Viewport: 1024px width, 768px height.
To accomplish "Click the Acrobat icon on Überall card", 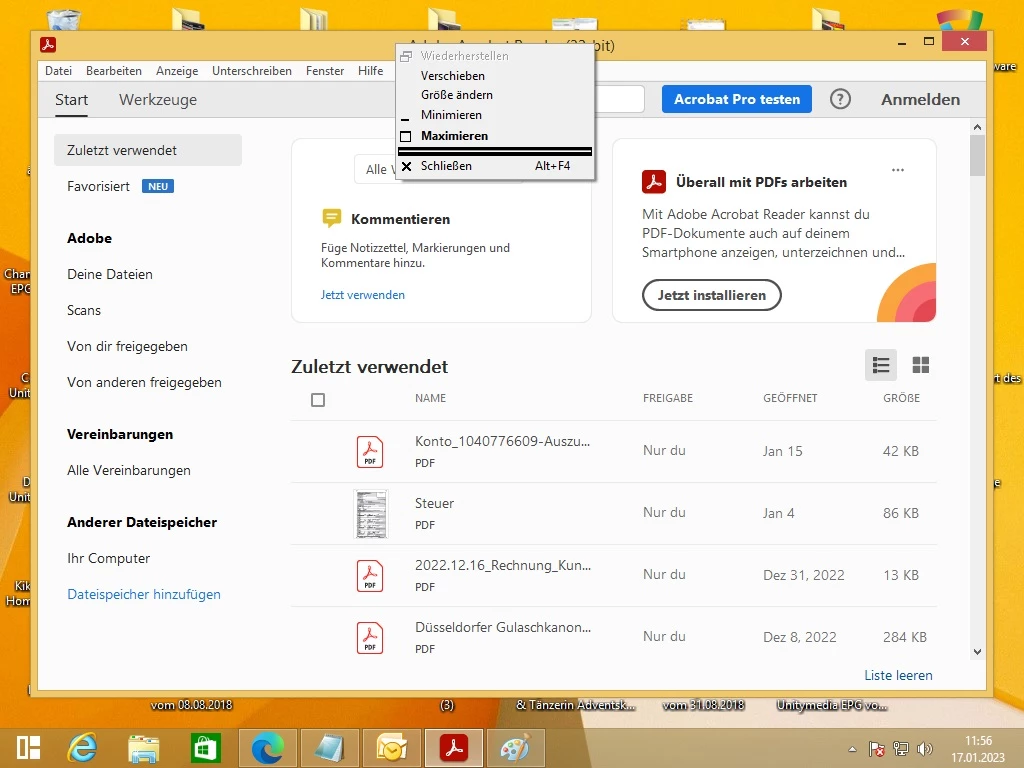I will click(654, 182).
